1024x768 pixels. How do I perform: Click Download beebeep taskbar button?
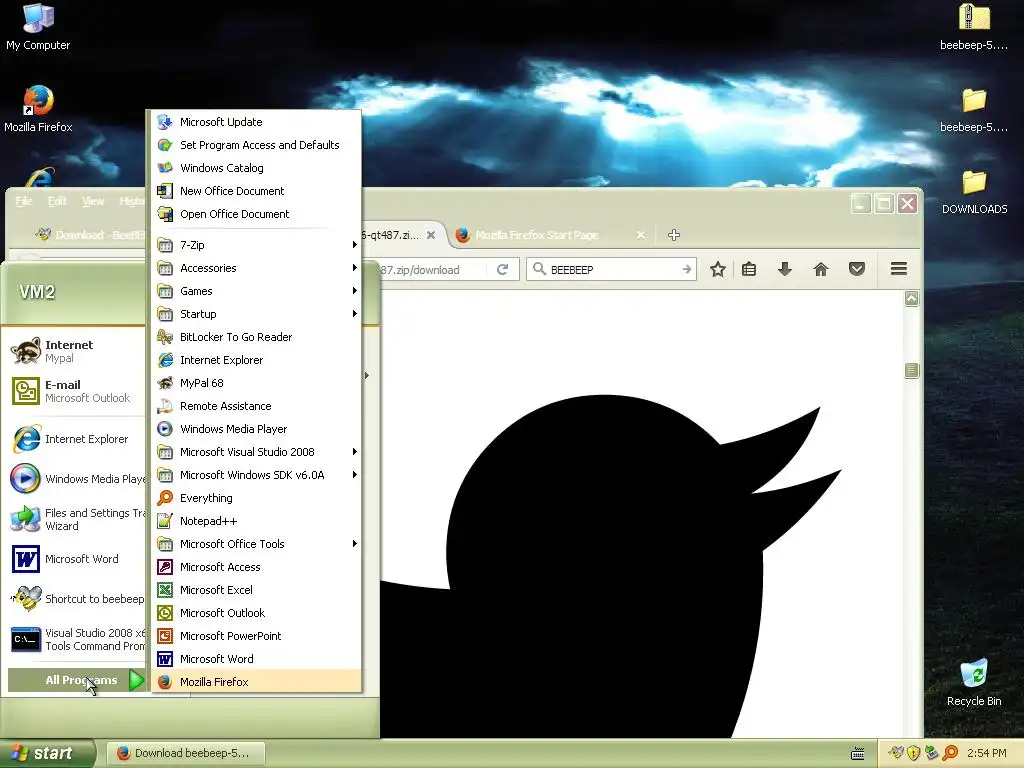185,753
